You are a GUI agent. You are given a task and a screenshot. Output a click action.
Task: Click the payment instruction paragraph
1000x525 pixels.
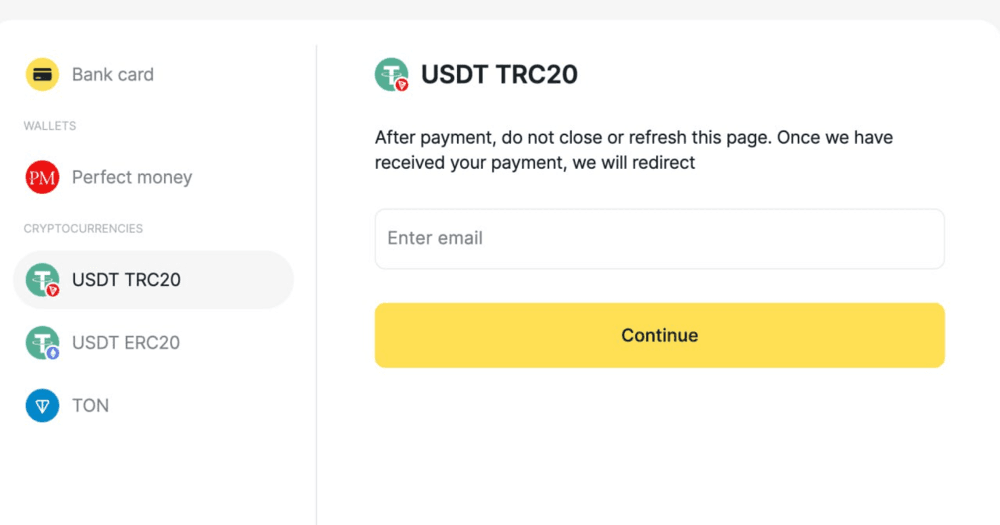(x=634, y=149)
